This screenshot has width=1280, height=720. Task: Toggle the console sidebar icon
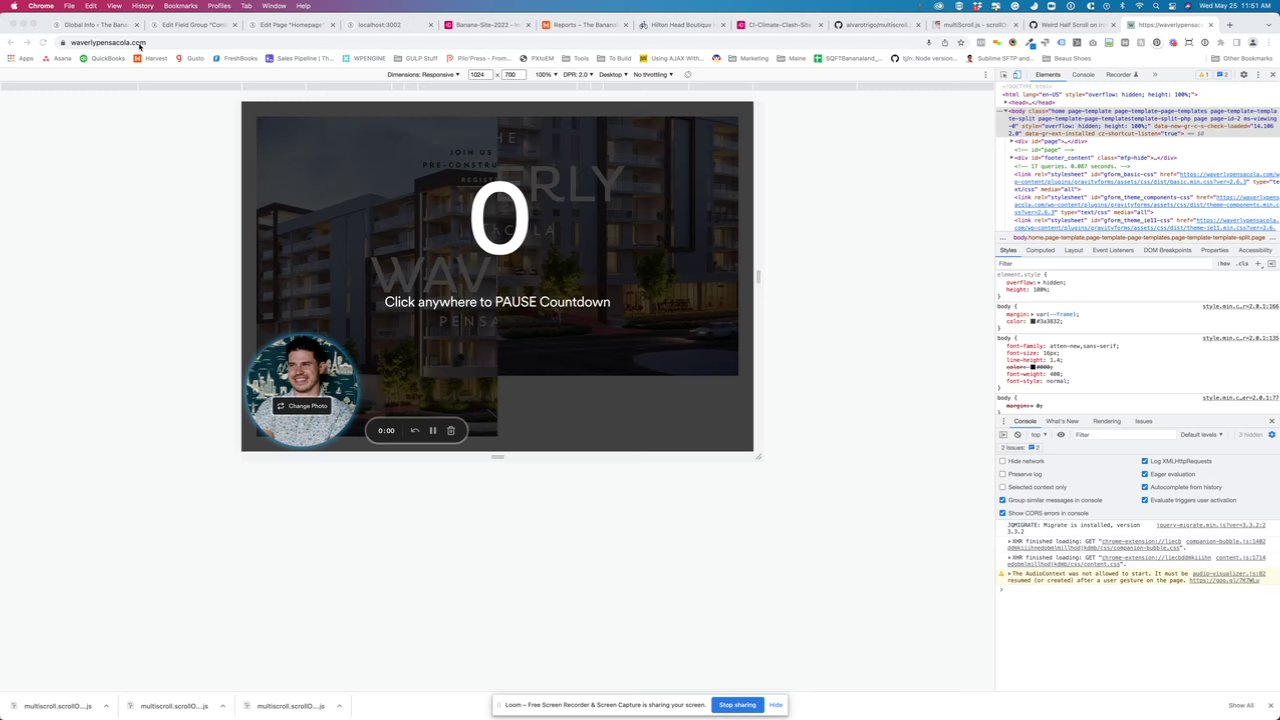[1004, 435]
